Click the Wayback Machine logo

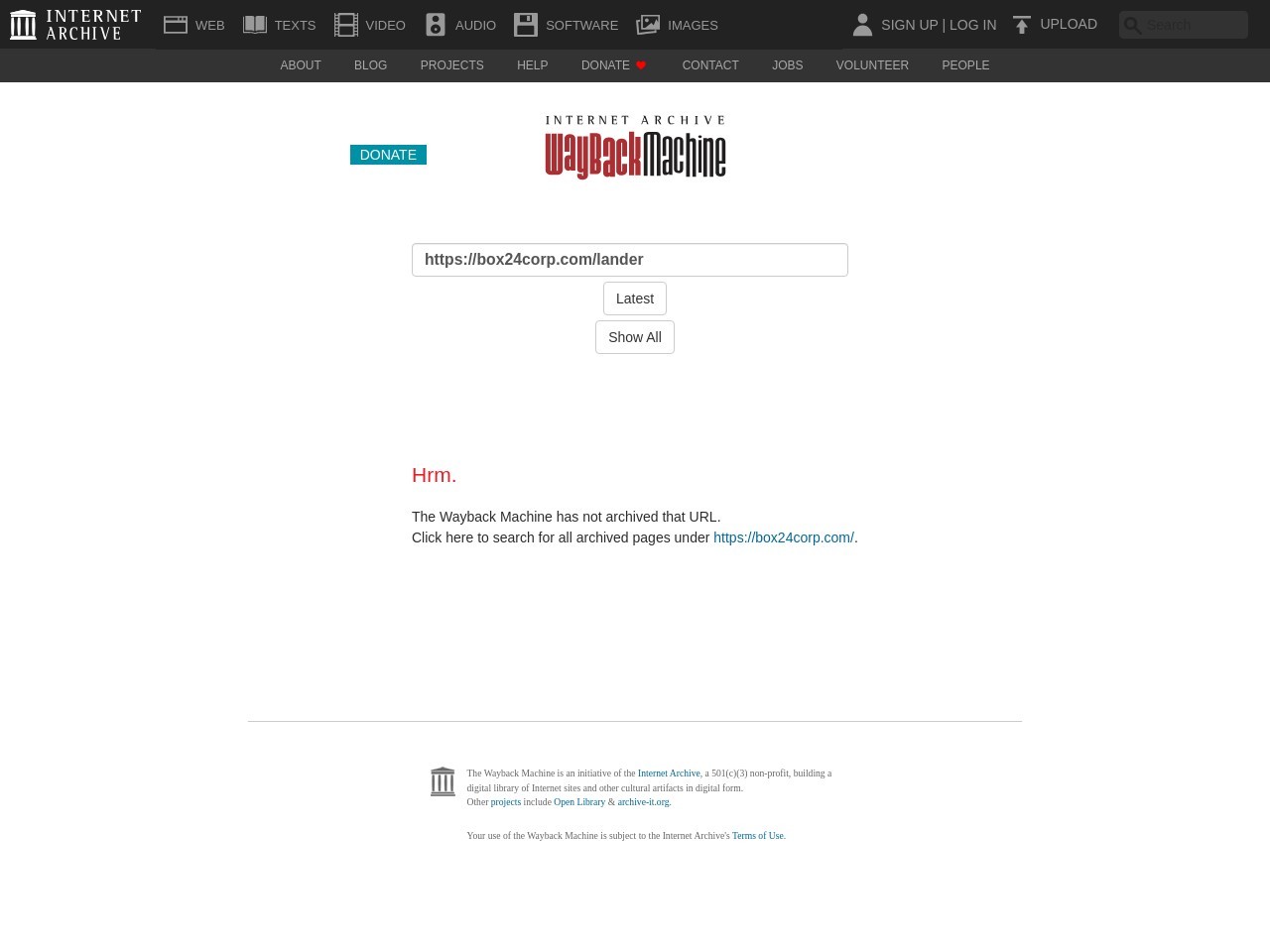pos(635,147)
